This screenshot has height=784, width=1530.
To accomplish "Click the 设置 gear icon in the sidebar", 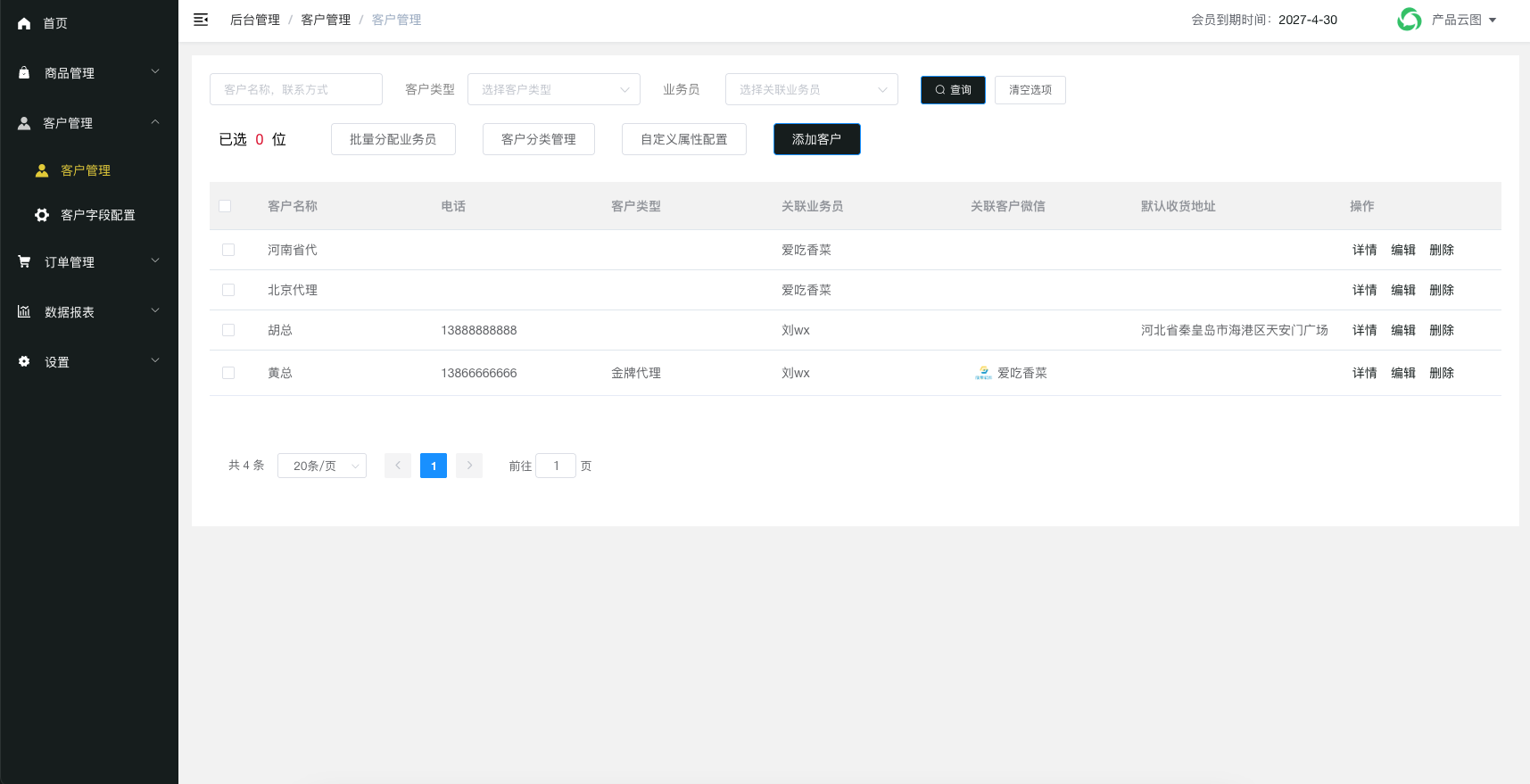I will pos(24,361).
